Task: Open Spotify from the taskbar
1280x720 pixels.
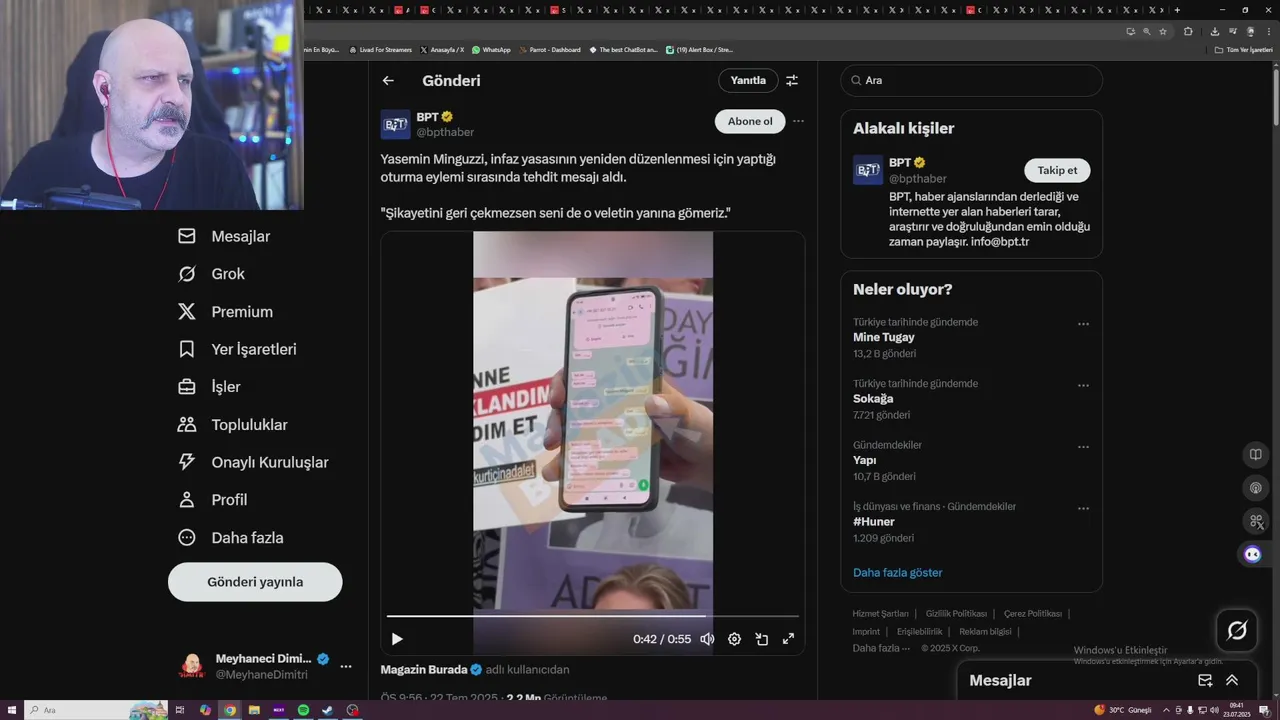Action: tap(303, 710)
